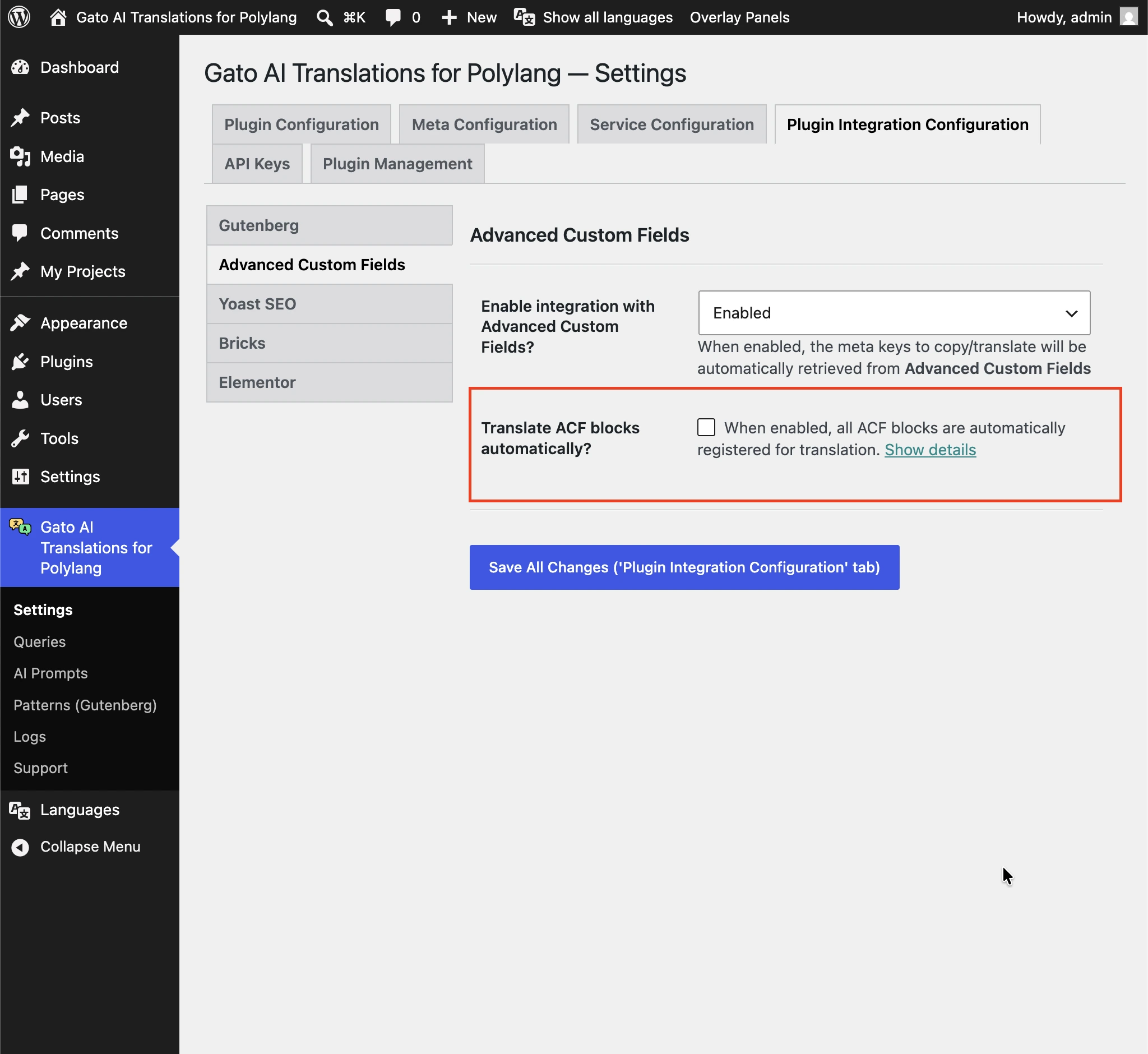Click the Dashboard menu label
This screenshot has height=1054, width=1148.
tap(80, 67)
